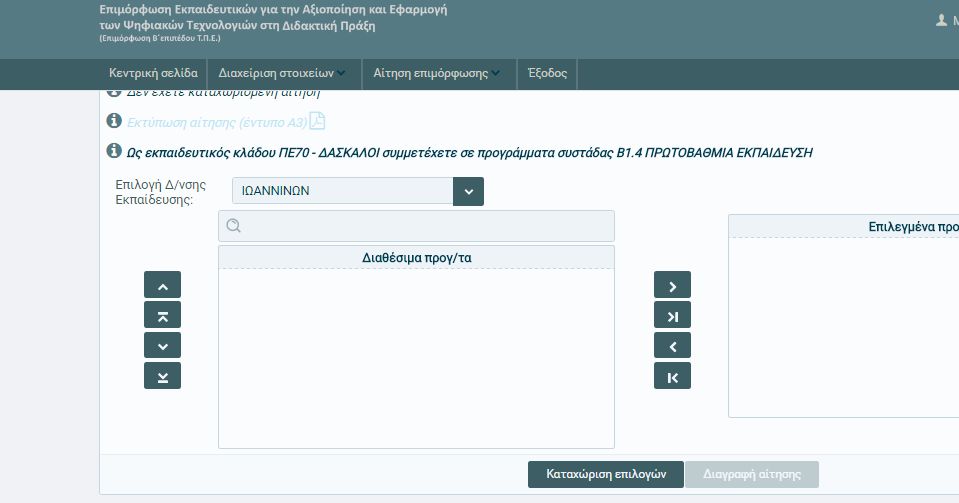This screenshot has width=959, height=503.
Task: Open the ΙΩΑΝΝΙΝΩΝ directorate combo box
Action: (342, 191)
